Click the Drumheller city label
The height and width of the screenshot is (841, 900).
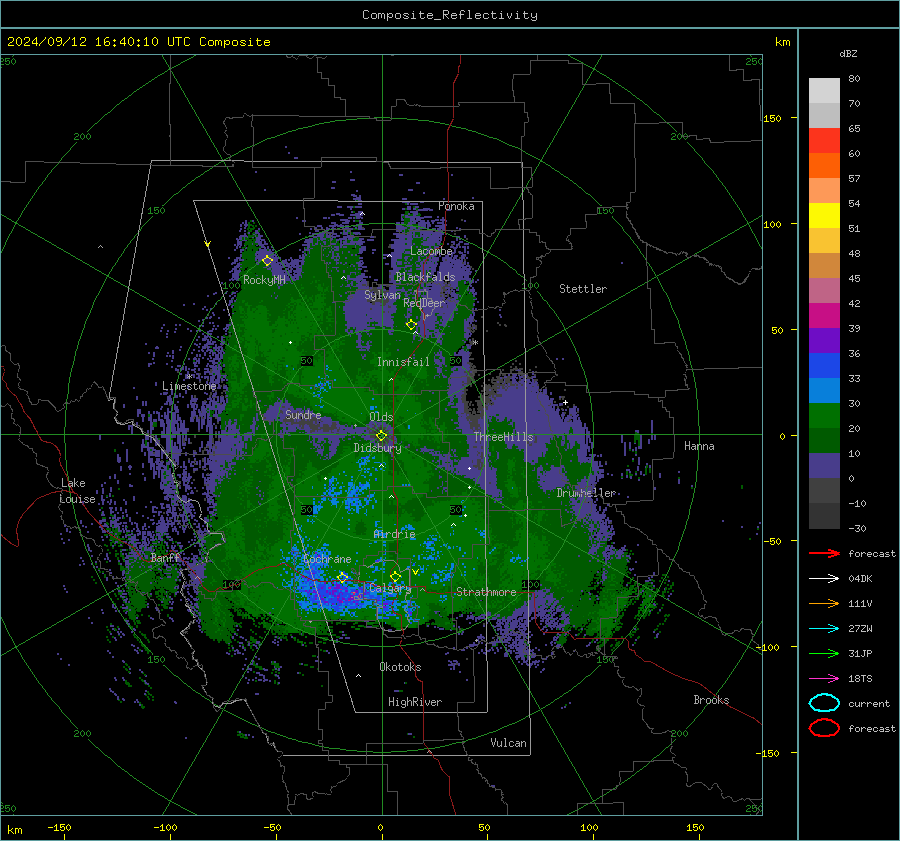point(586,493)
